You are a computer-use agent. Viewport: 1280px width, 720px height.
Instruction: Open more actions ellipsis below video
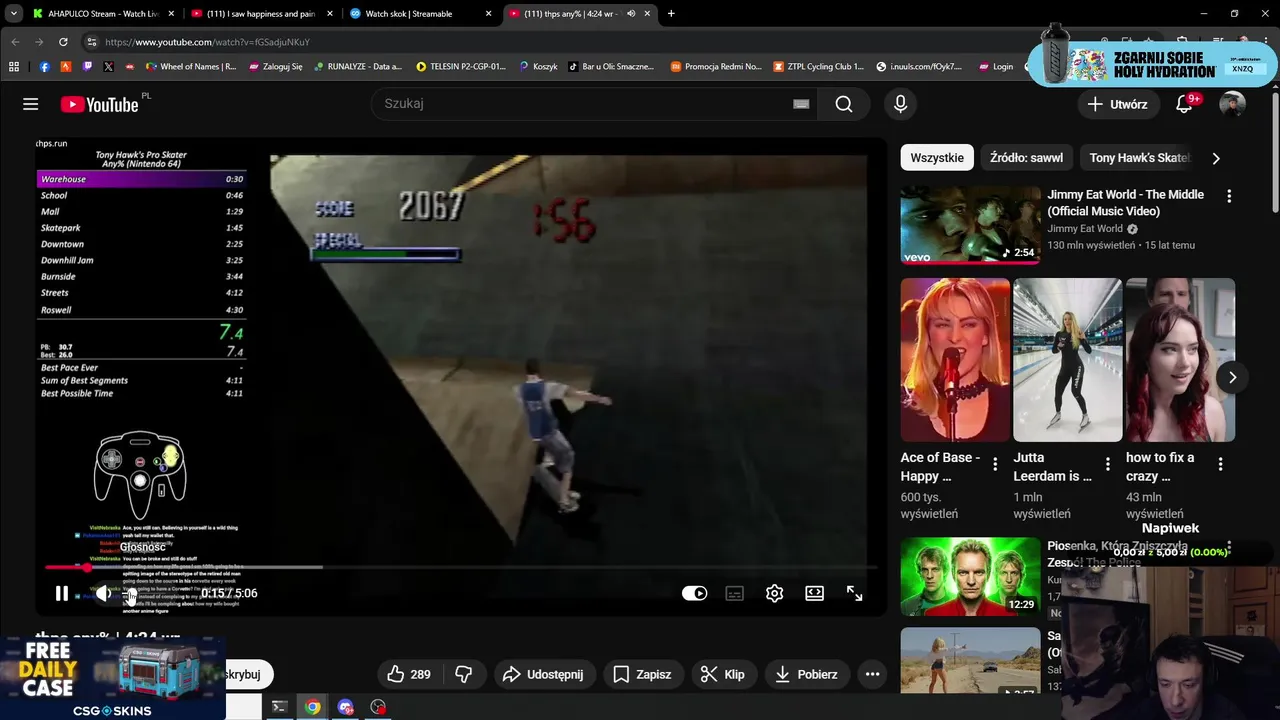pos(872,674)
